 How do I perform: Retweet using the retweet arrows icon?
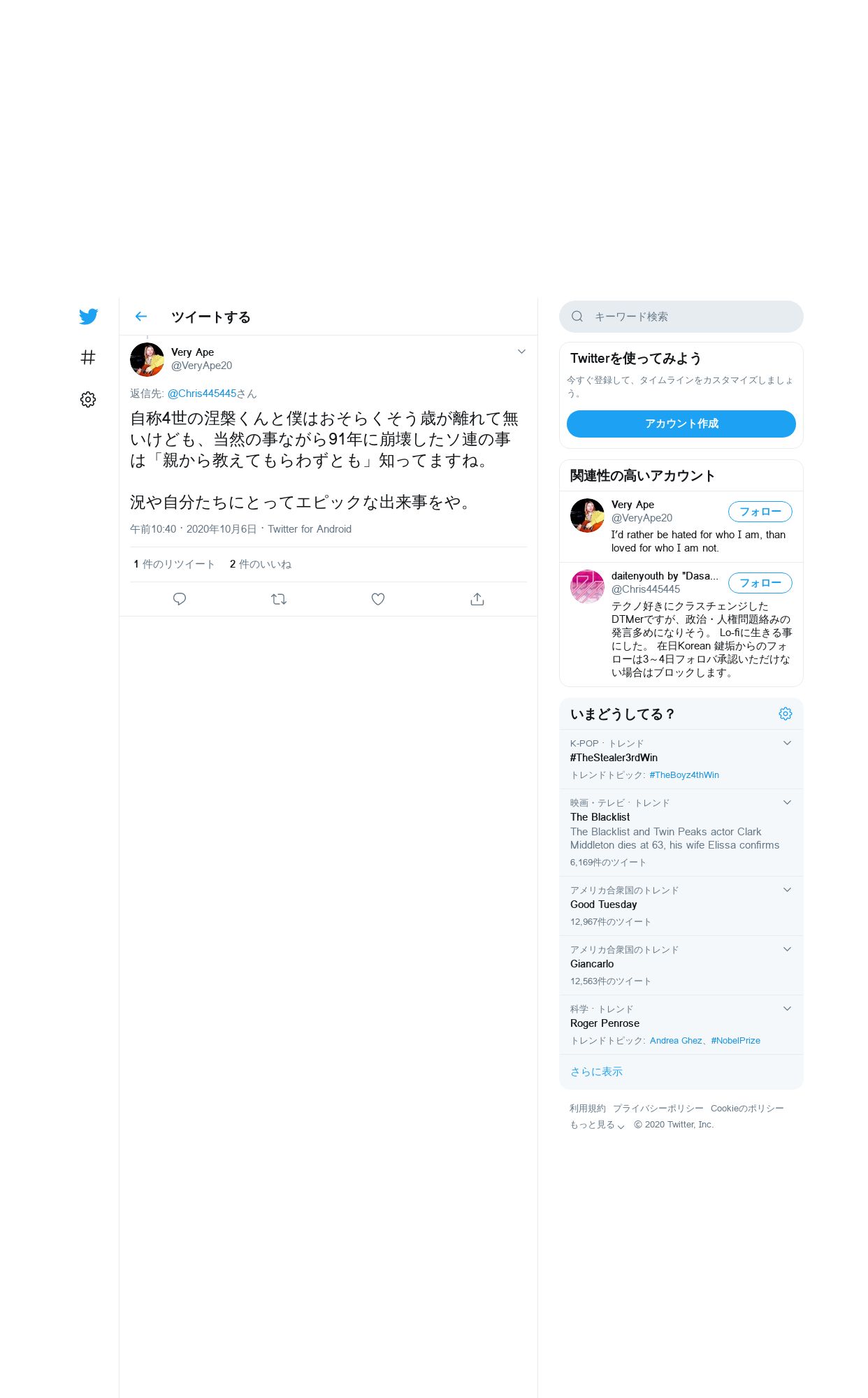tap(279, 599)
